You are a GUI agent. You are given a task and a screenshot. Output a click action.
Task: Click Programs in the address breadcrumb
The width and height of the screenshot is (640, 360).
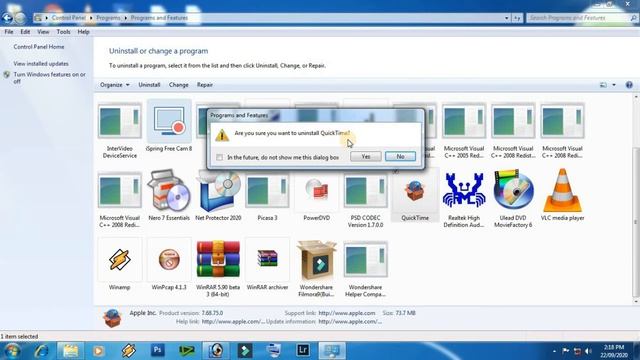(x=108, y=18)
